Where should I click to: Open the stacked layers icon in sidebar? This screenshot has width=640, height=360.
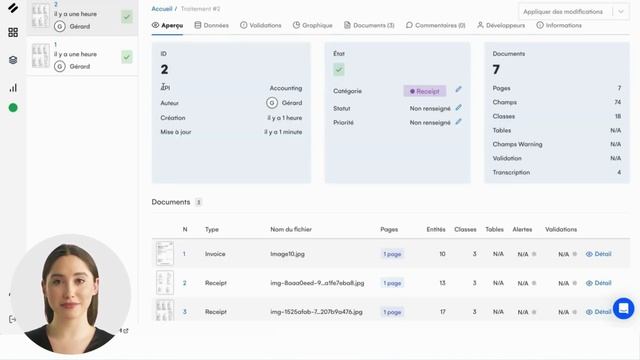tap(13, 60)
